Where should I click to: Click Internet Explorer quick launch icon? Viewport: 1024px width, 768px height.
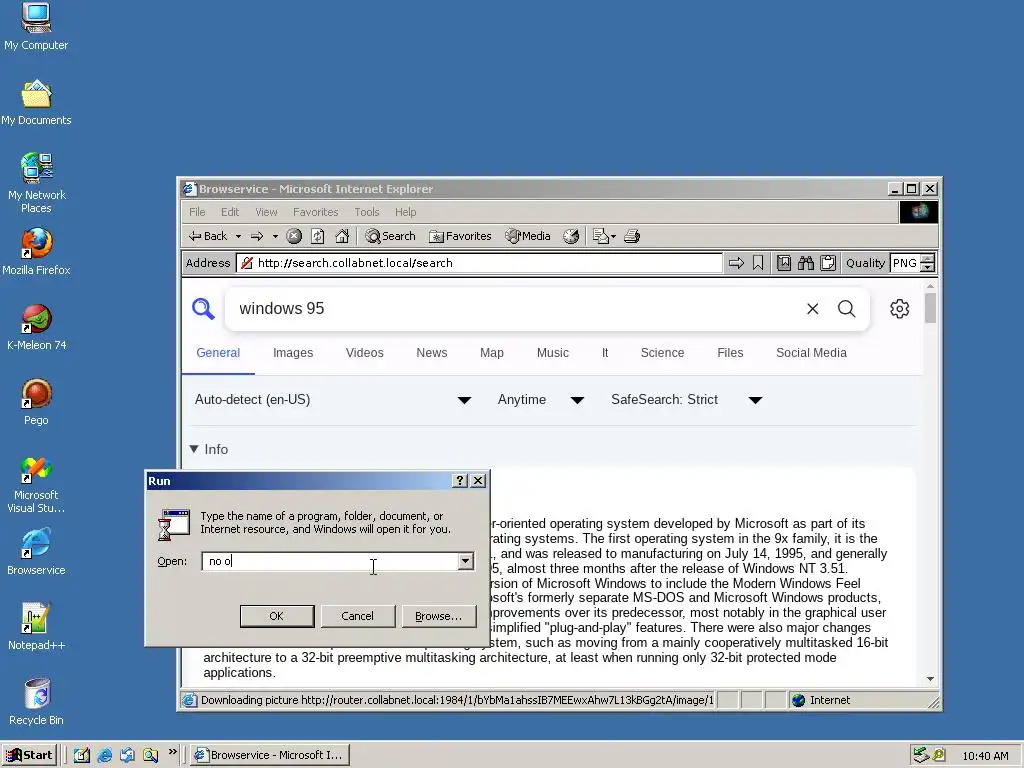pyautogui.click(x=104, y=755)
